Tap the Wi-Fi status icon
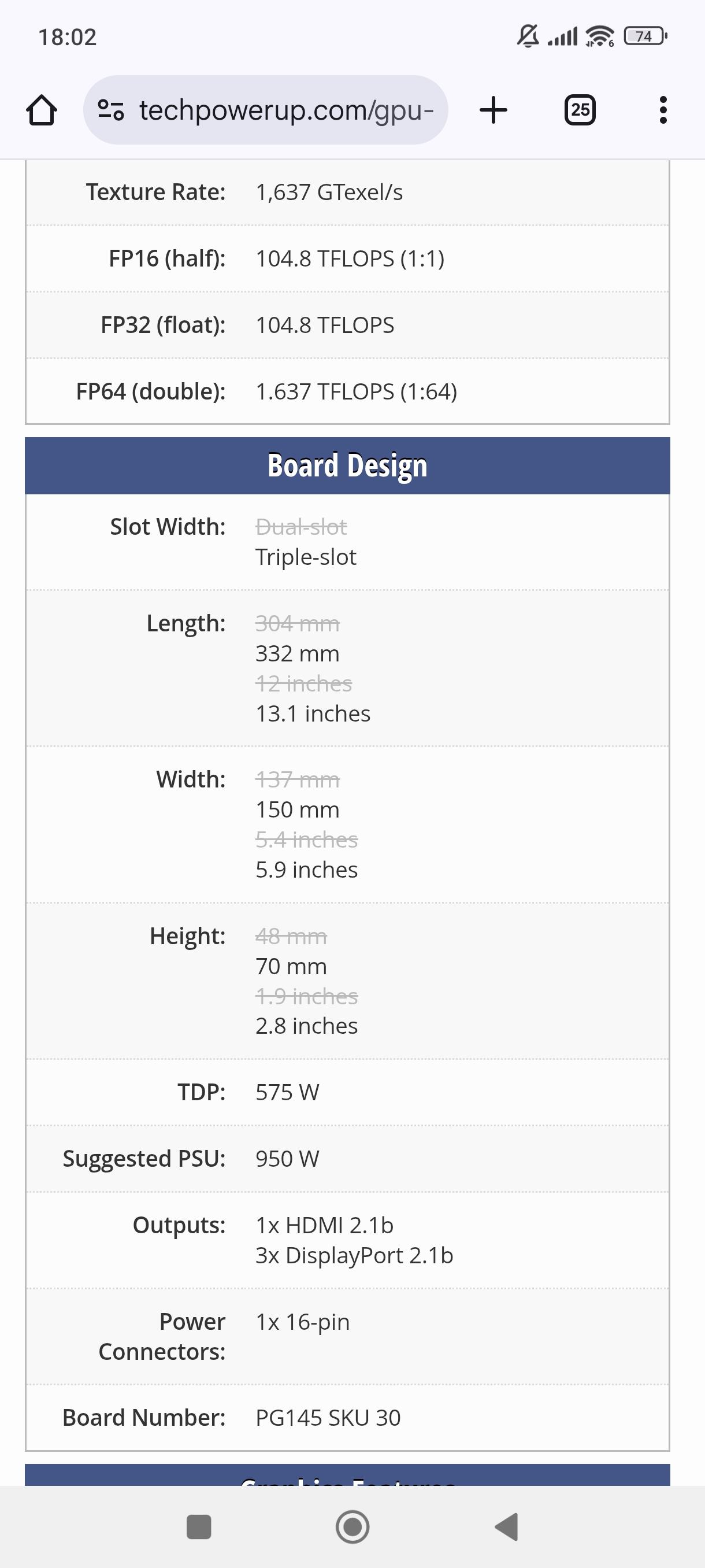The width and height of the screenshot is (705, 1568). [x=599, y=36]
